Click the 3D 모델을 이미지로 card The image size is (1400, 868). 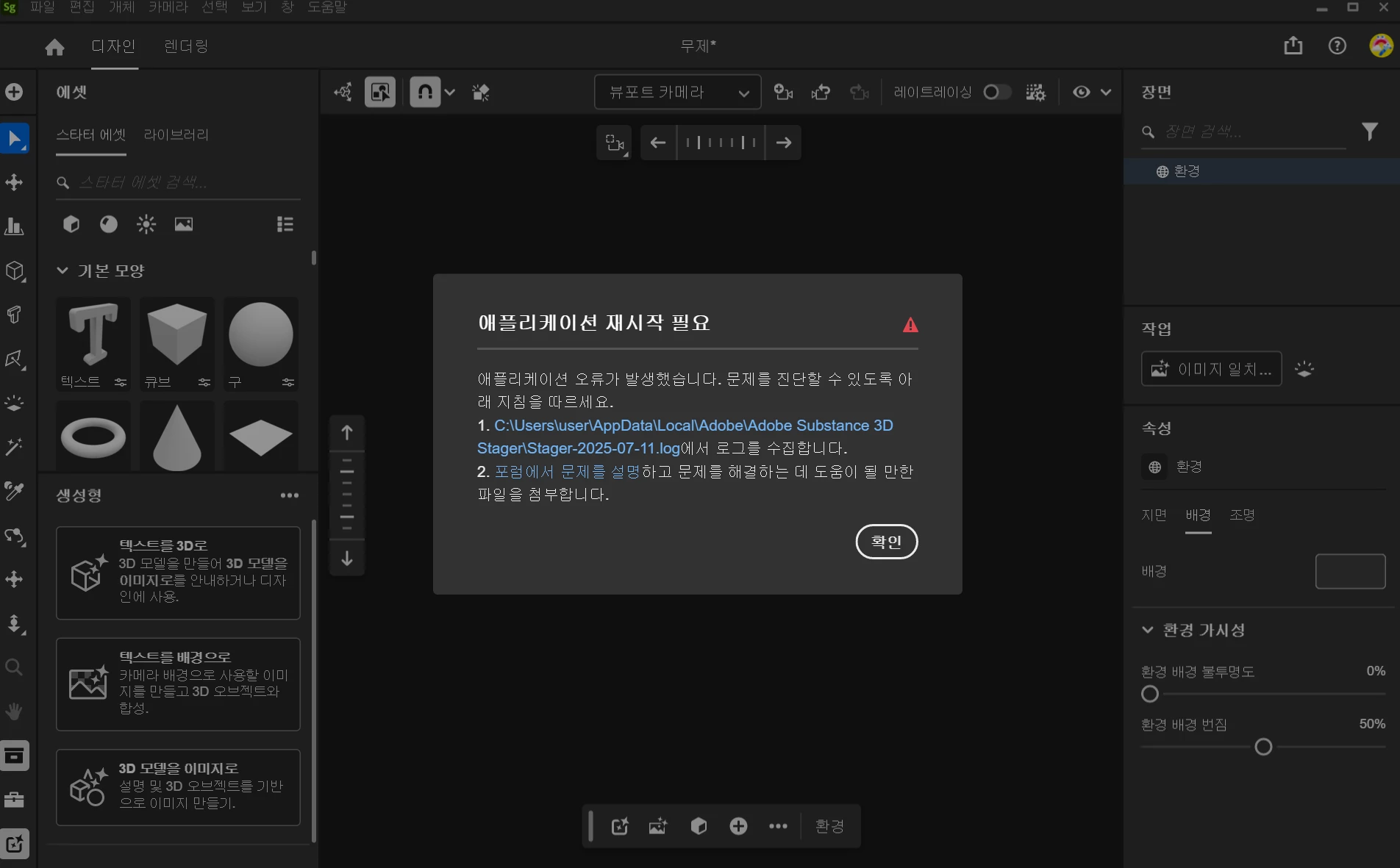tap(178, 787)
